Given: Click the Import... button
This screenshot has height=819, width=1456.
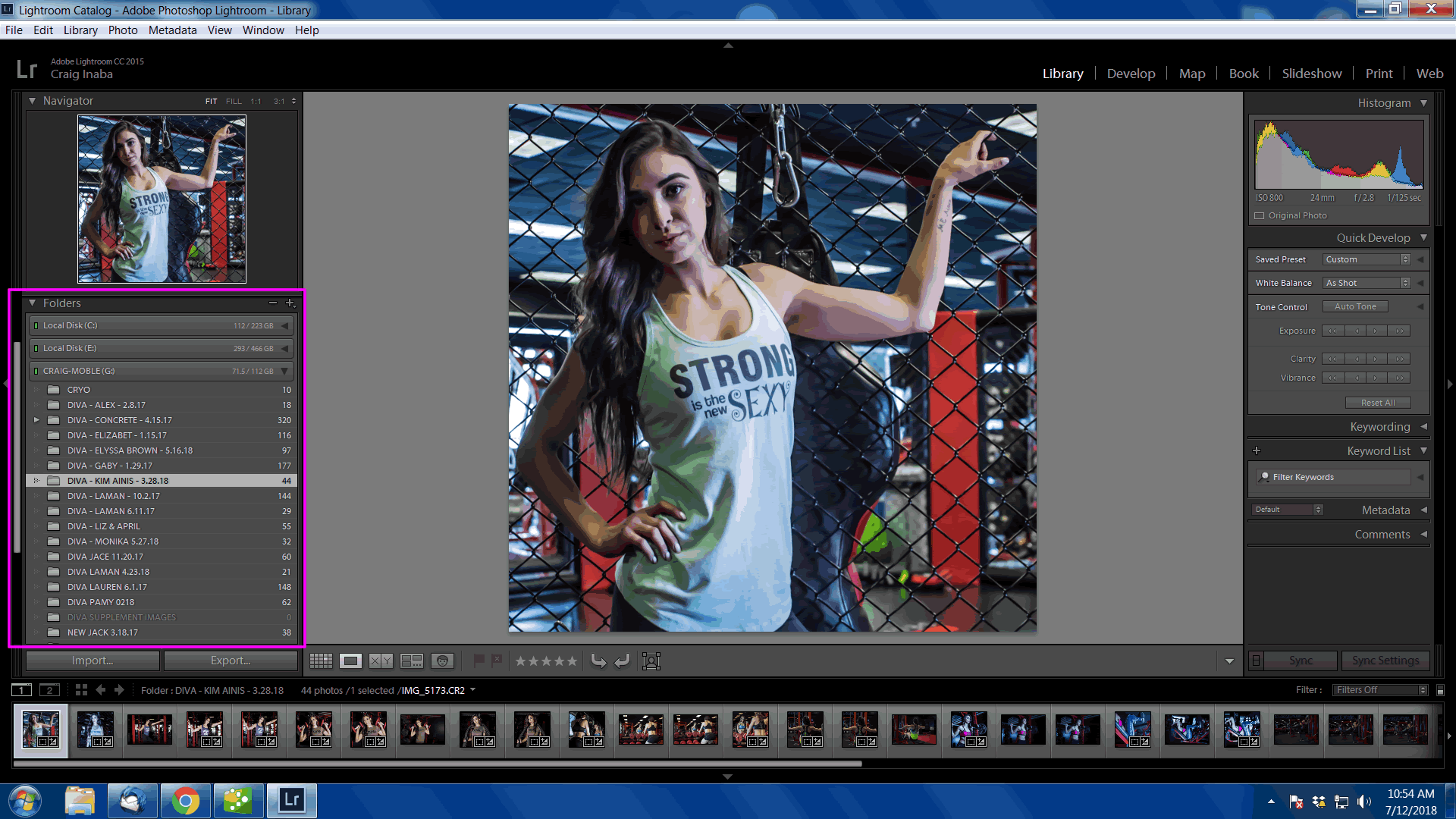Looking at the screenshot, I should (x=93, y=661).
